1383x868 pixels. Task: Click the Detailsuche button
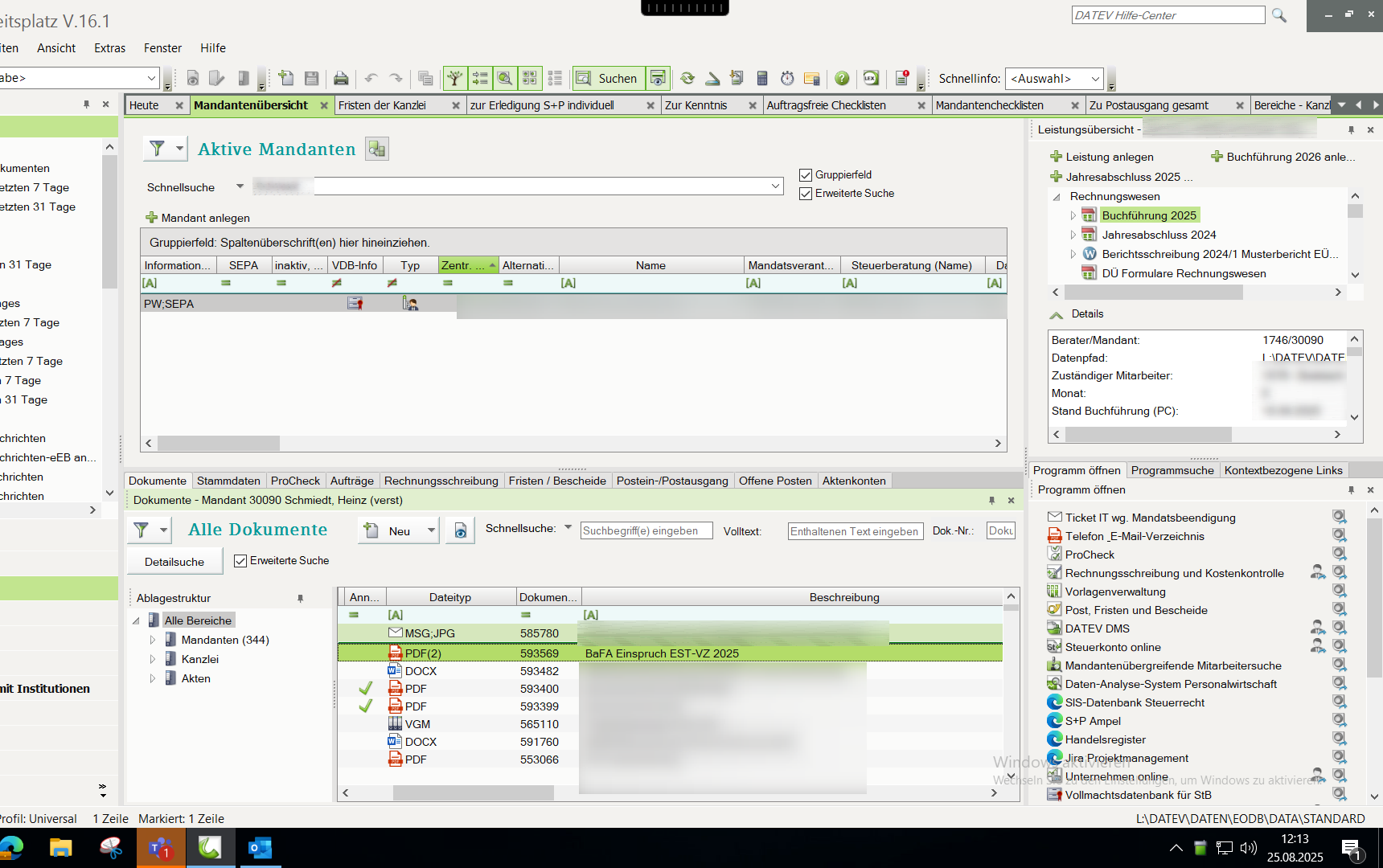click(x=174, y=562)
